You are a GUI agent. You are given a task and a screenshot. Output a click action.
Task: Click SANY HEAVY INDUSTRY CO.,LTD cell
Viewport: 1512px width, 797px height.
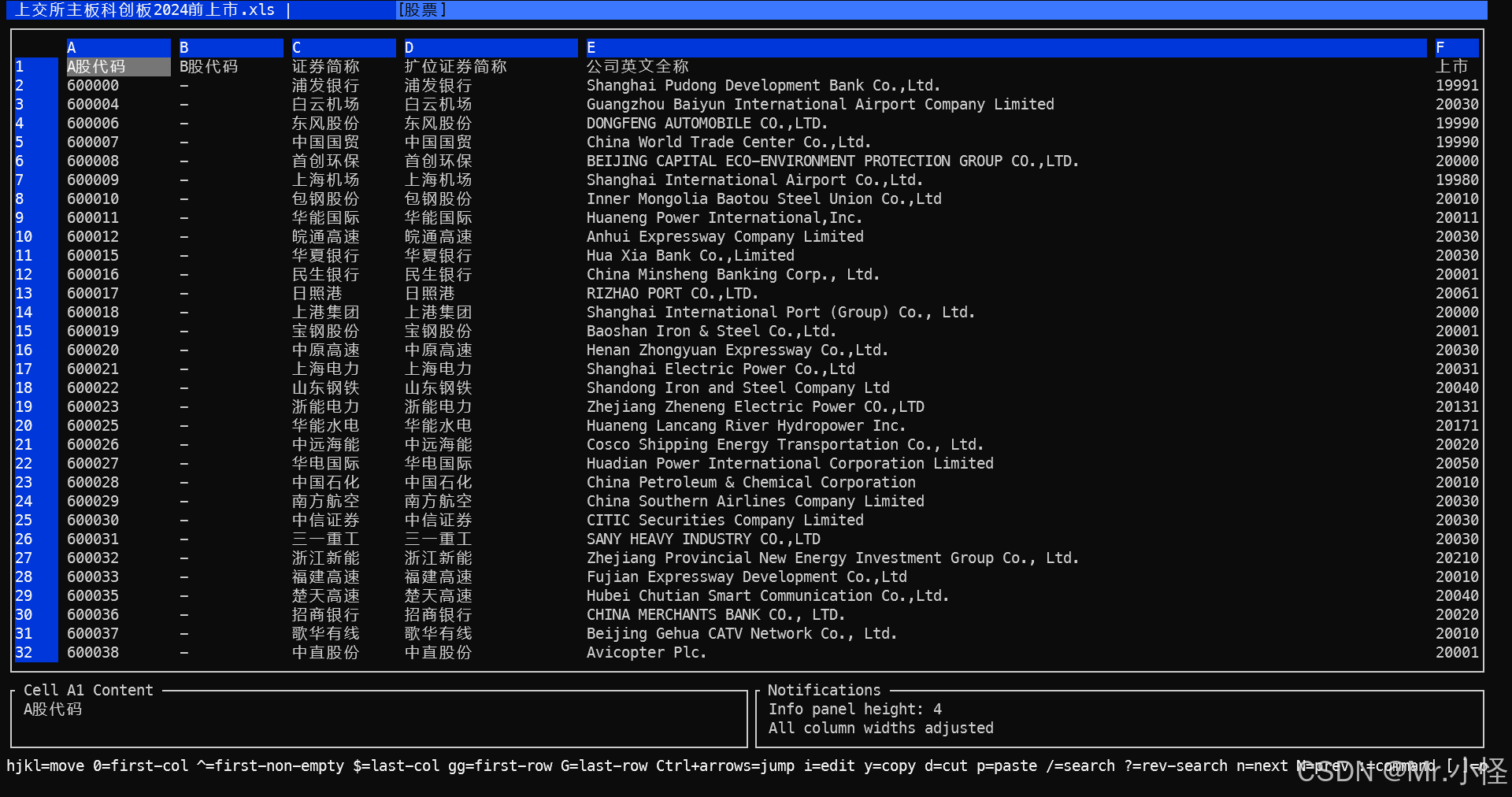pyautogui.click(x=703, y=539)
